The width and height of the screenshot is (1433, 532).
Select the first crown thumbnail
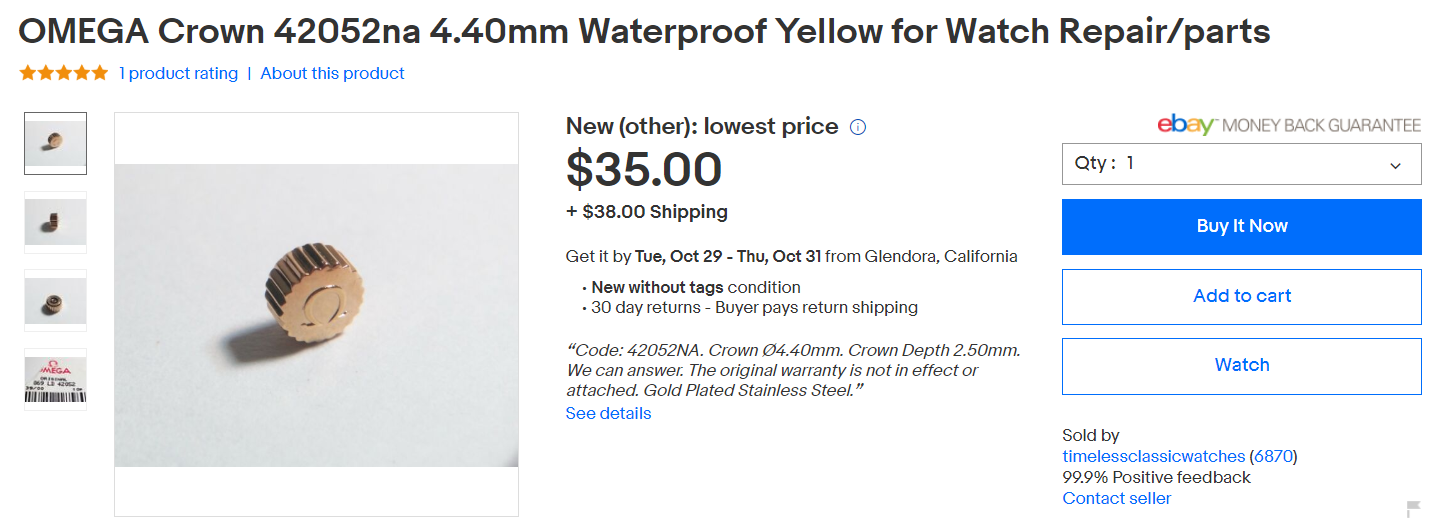[x=56, y=144]
